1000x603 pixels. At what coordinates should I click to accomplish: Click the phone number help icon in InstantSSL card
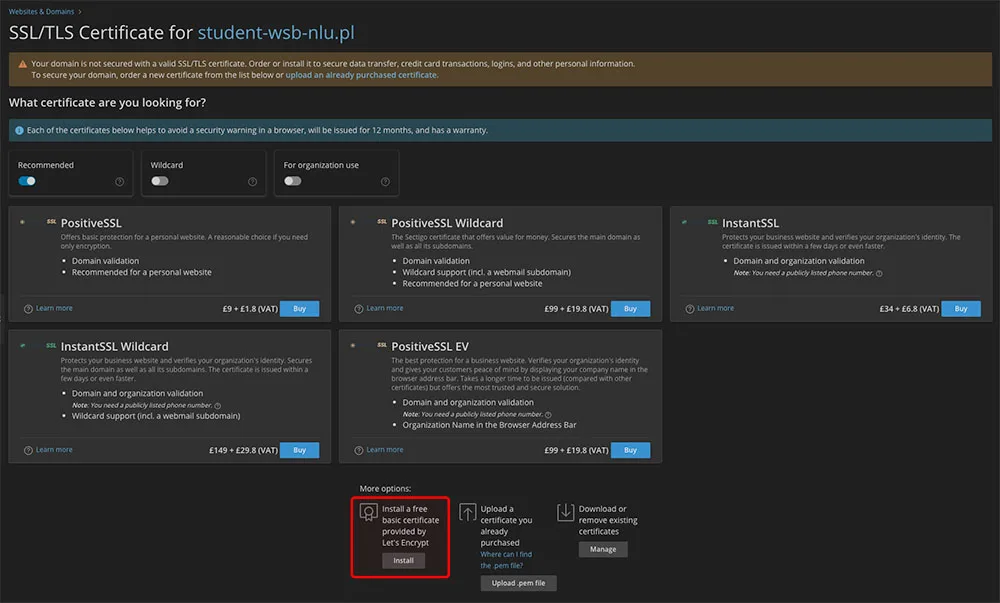pyautogui.click(x=879, y=273)
